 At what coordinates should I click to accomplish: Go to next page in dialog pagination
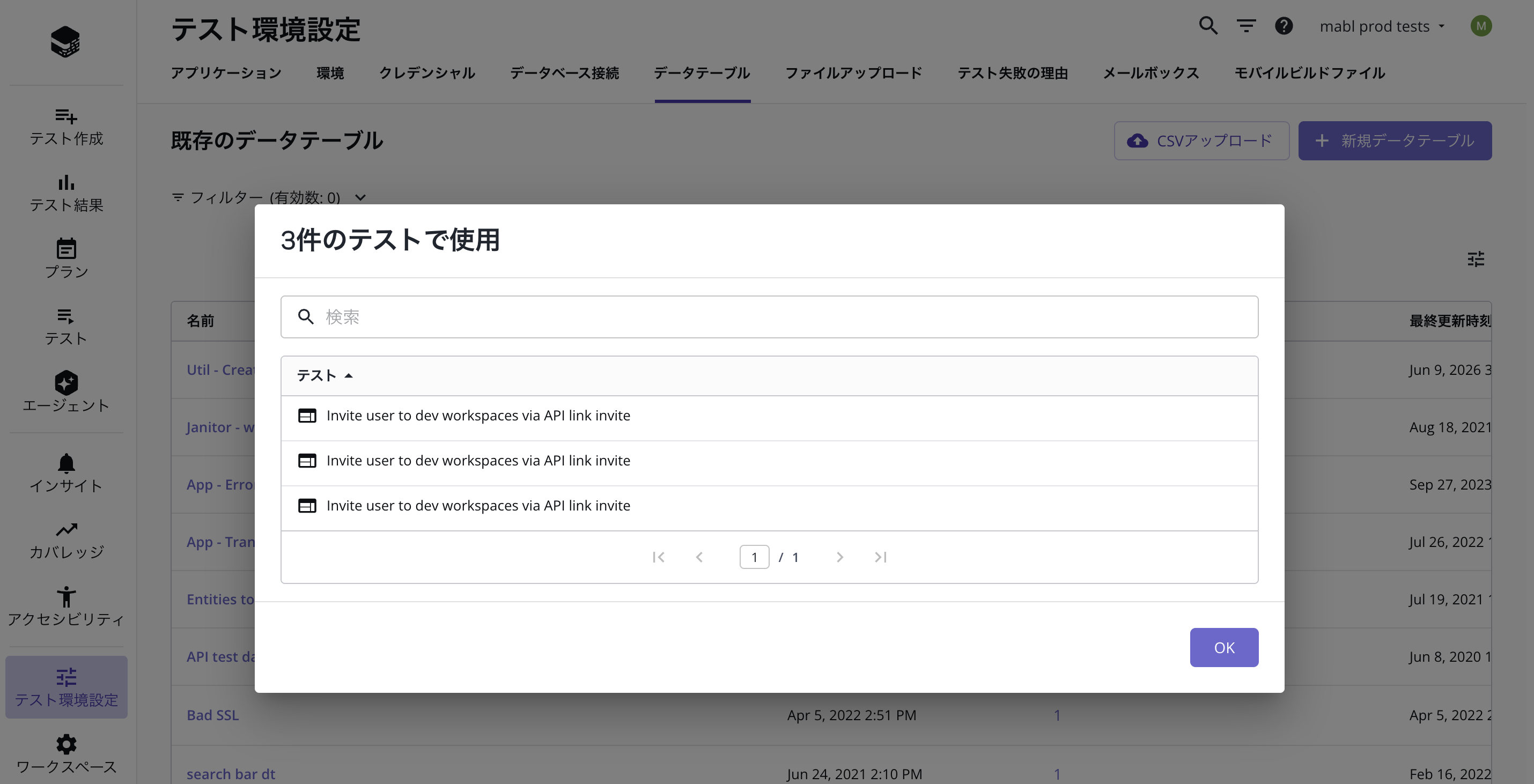(x=839, y=557)
